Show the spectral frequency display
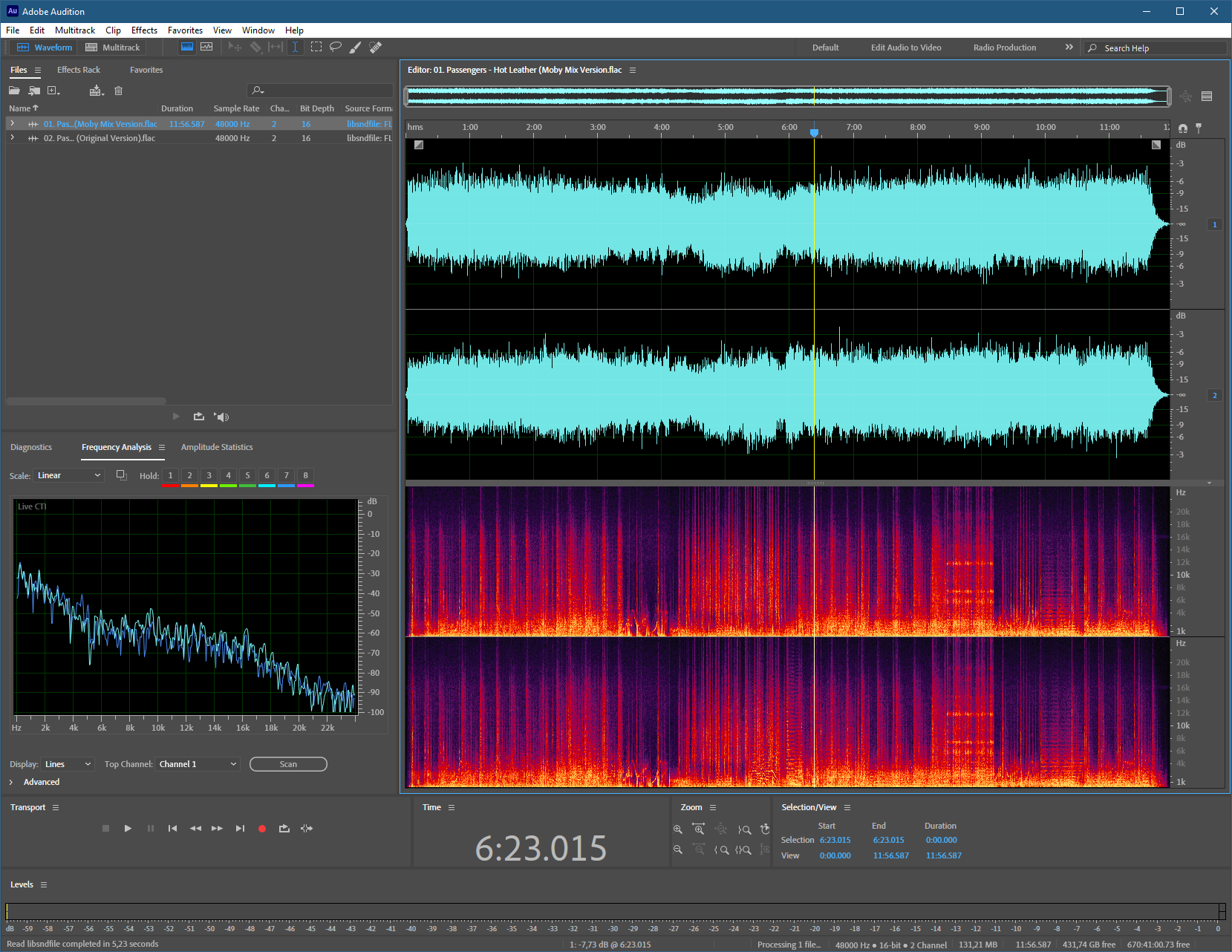Viewport: 1232px width, 952px height. 187,47
